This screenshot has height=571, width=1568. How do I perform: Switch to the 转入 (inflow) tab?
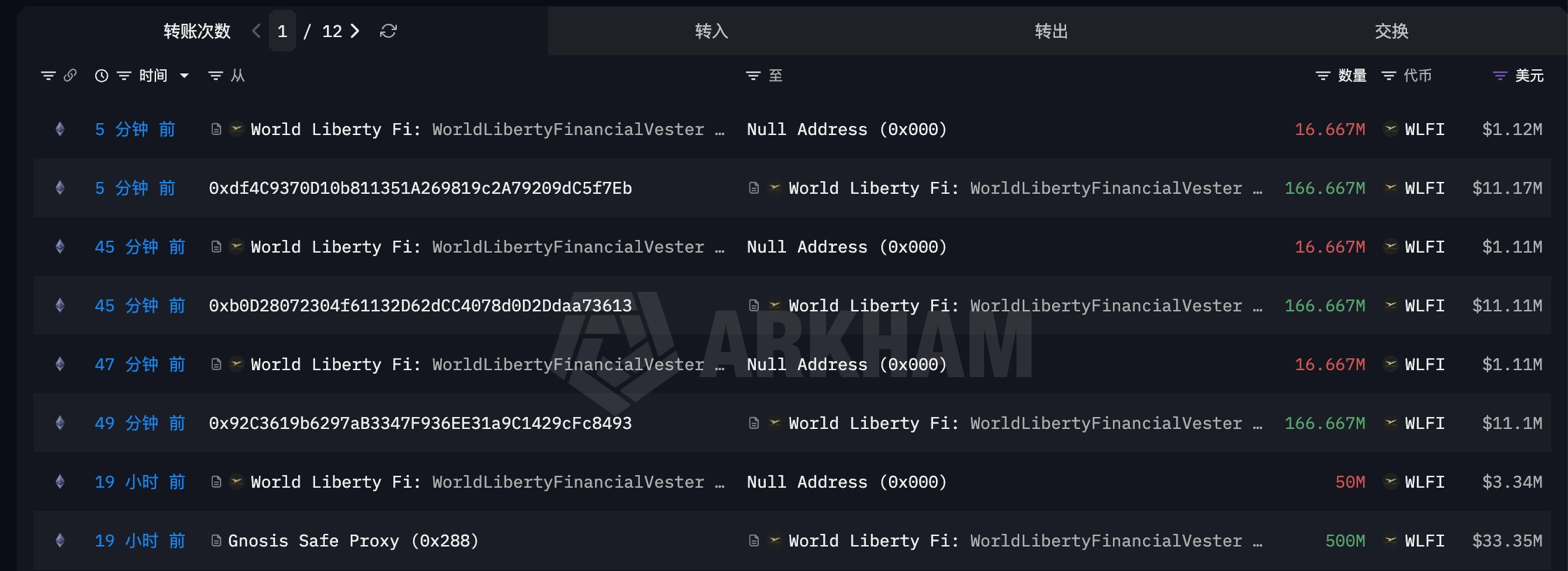point(711,31)
